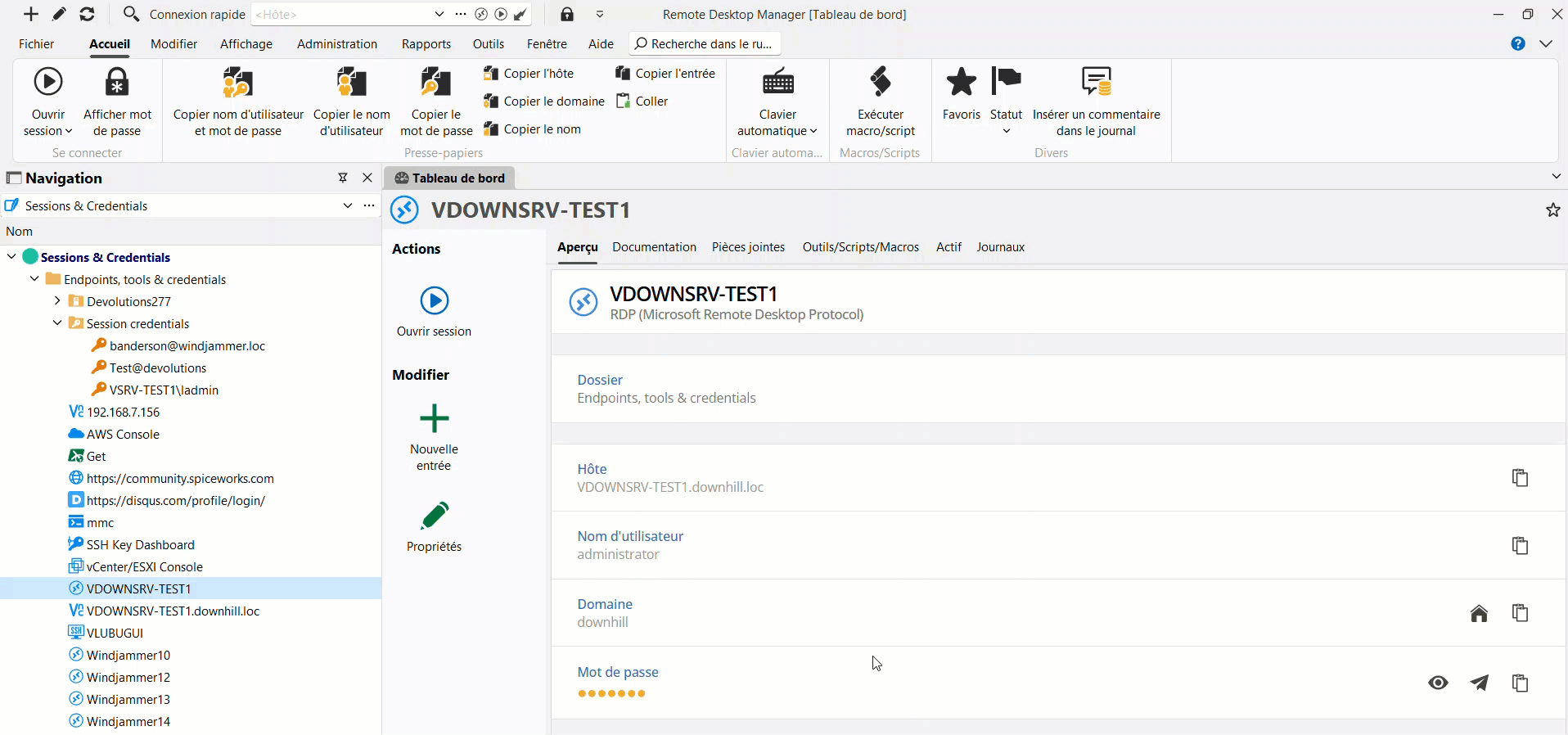This screenshot has width=1568, height=735.
Task: Click Ouvrir session in Actions panel
Action: [x=435, y=311]
